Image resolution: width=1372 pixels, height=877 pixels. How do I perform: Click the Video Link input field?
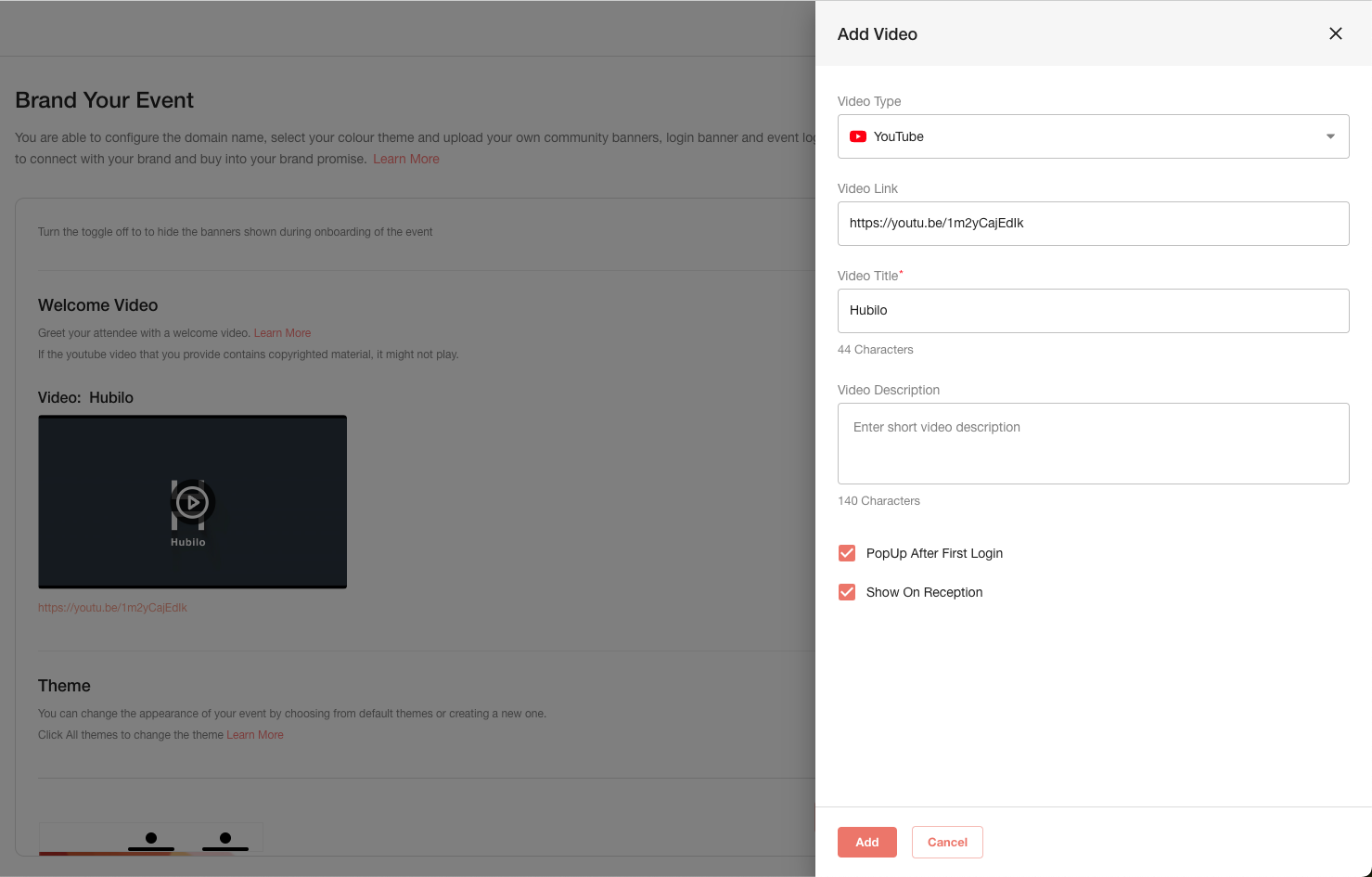tap(1093, 224)
